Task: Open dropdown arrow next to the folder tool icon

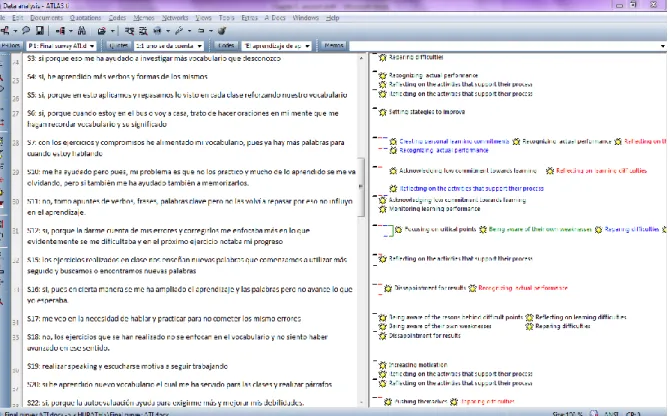Action: pos(112,31)
